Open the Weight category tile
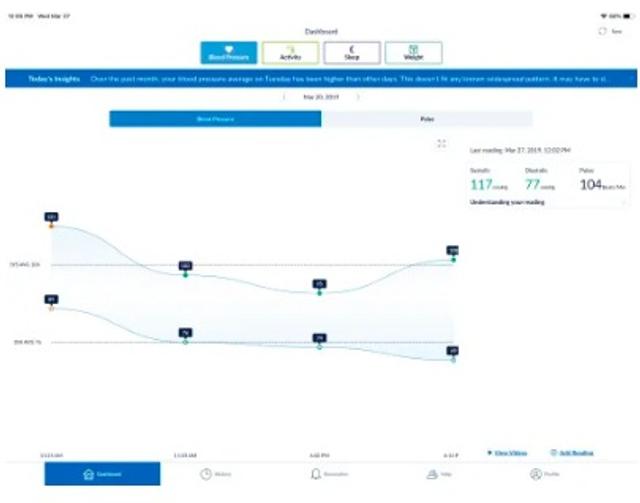This screenshot has width=640, height=503. pos(413,53)
